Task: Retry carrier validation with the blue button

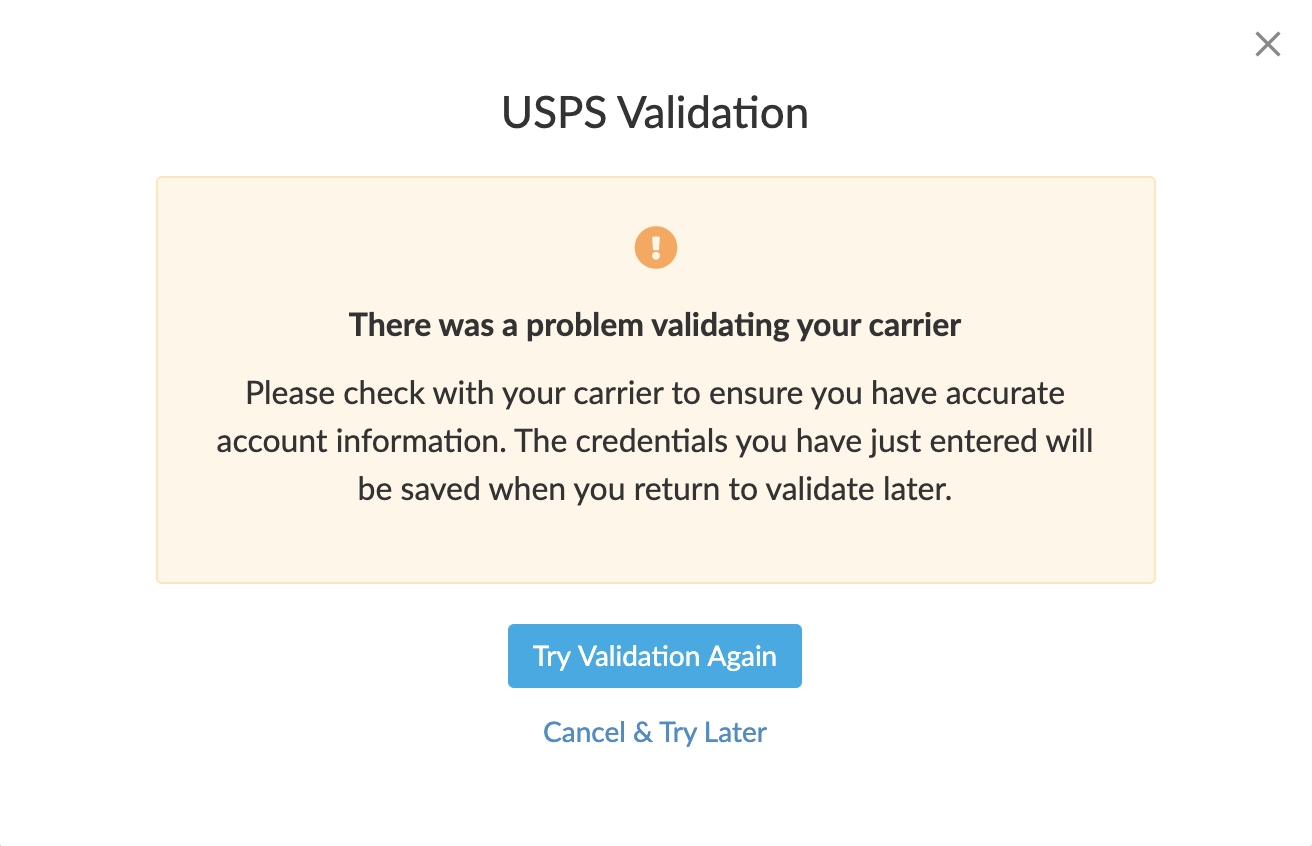Action: tap(655, 656)
